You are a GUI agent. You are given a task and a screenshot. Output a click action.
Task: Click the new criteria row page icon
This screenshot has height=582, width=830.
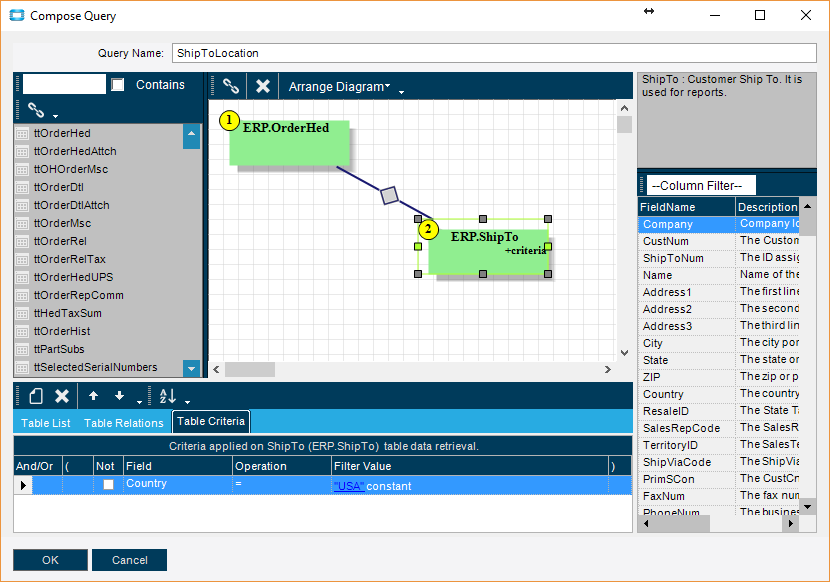pos(34,396)
